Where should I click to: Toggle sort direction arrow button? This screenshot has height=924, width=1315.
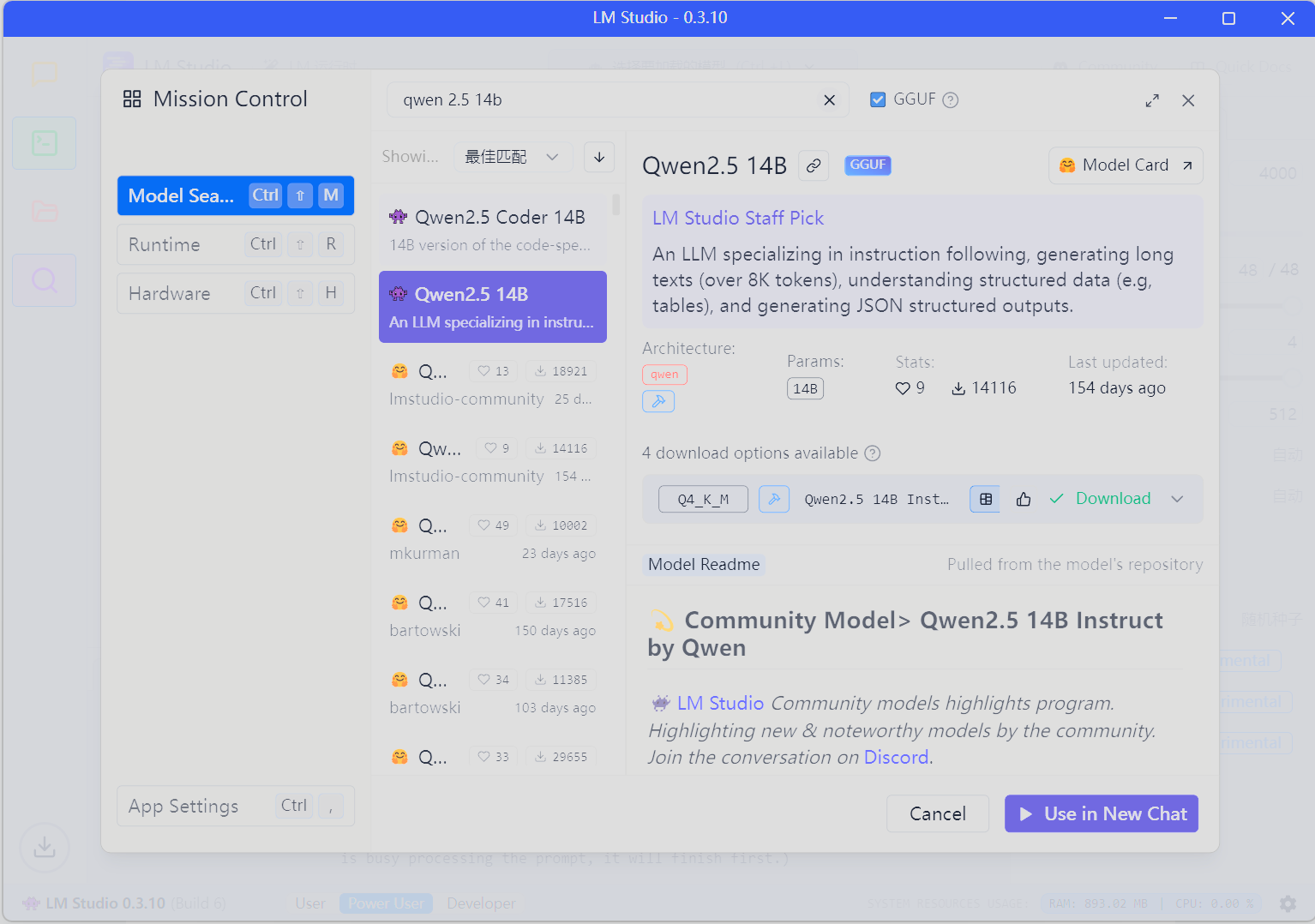click(x=599, y=157)
